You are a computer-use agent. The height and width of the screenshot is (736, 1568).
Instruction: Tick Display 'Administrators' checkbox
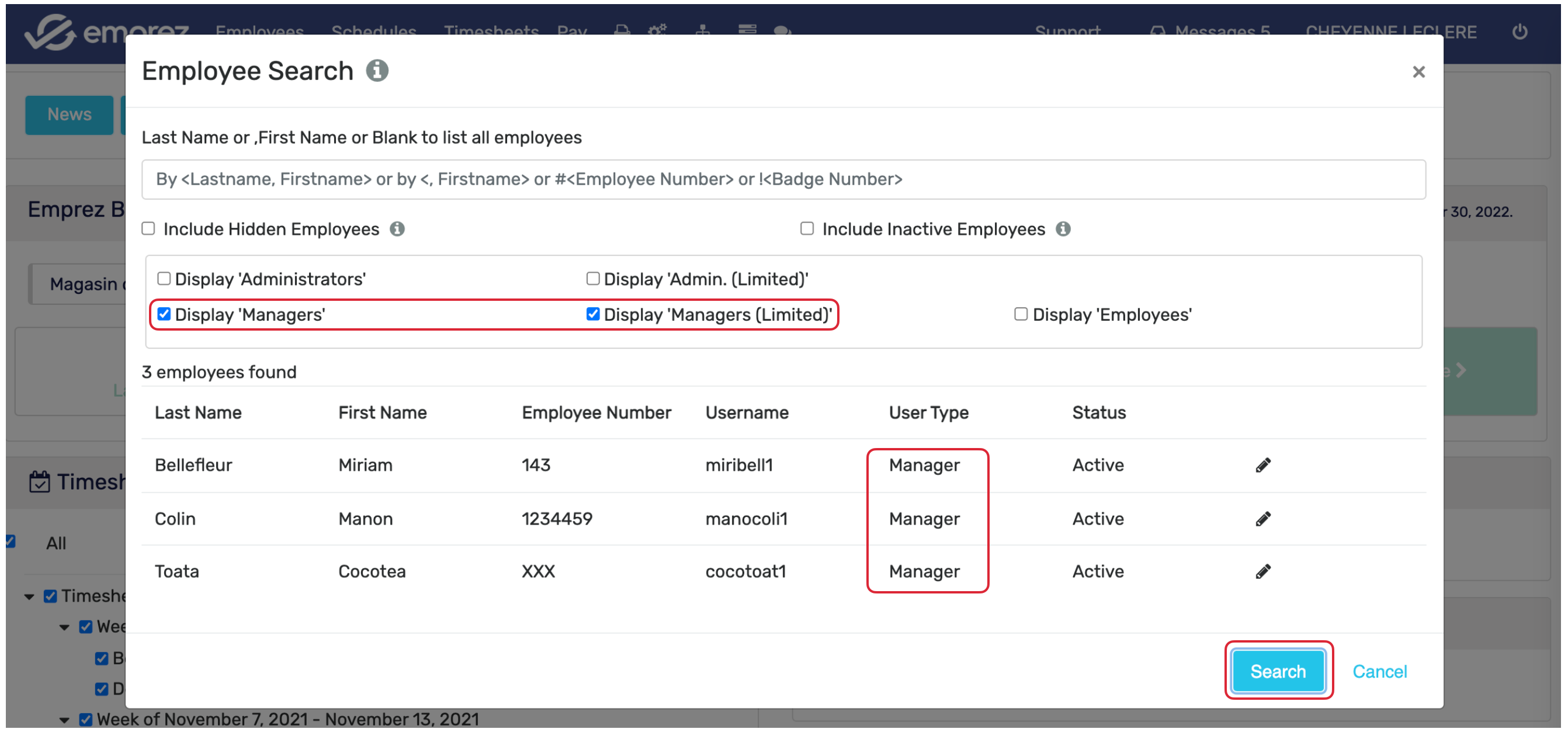[x=164, y=279]
